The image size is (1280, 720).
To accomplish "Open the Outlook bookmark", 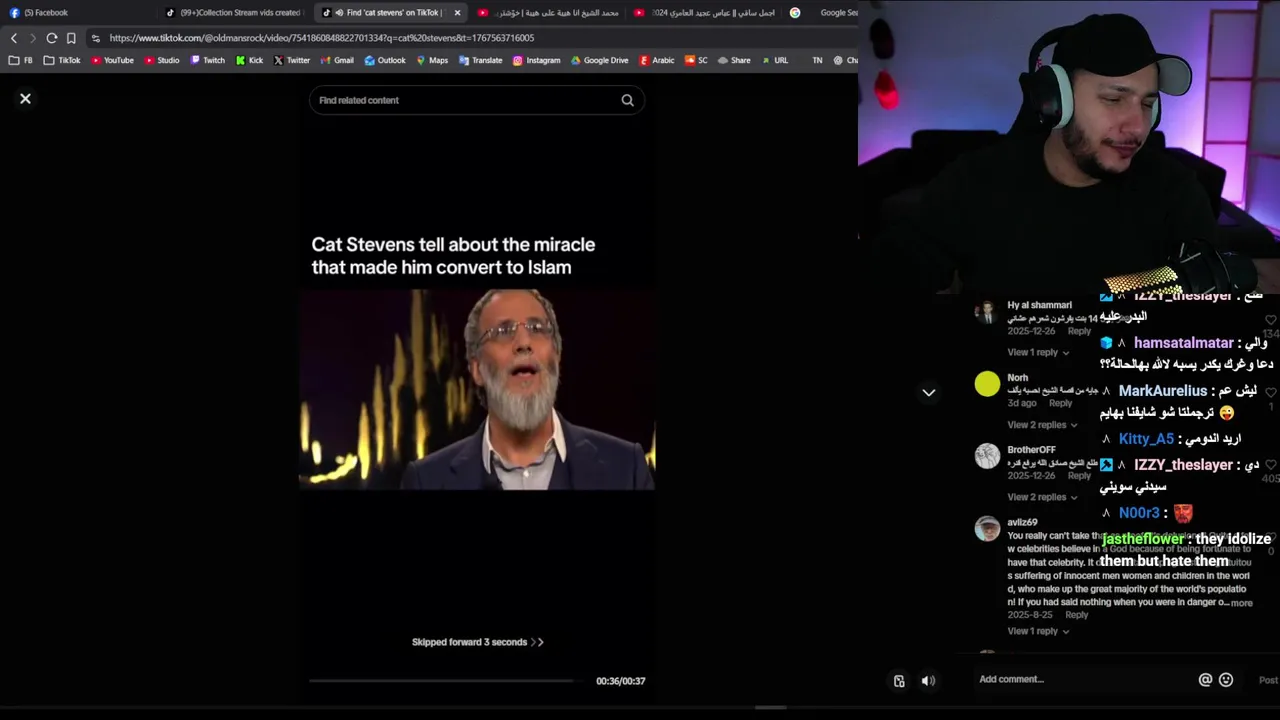I will [385, 60].
